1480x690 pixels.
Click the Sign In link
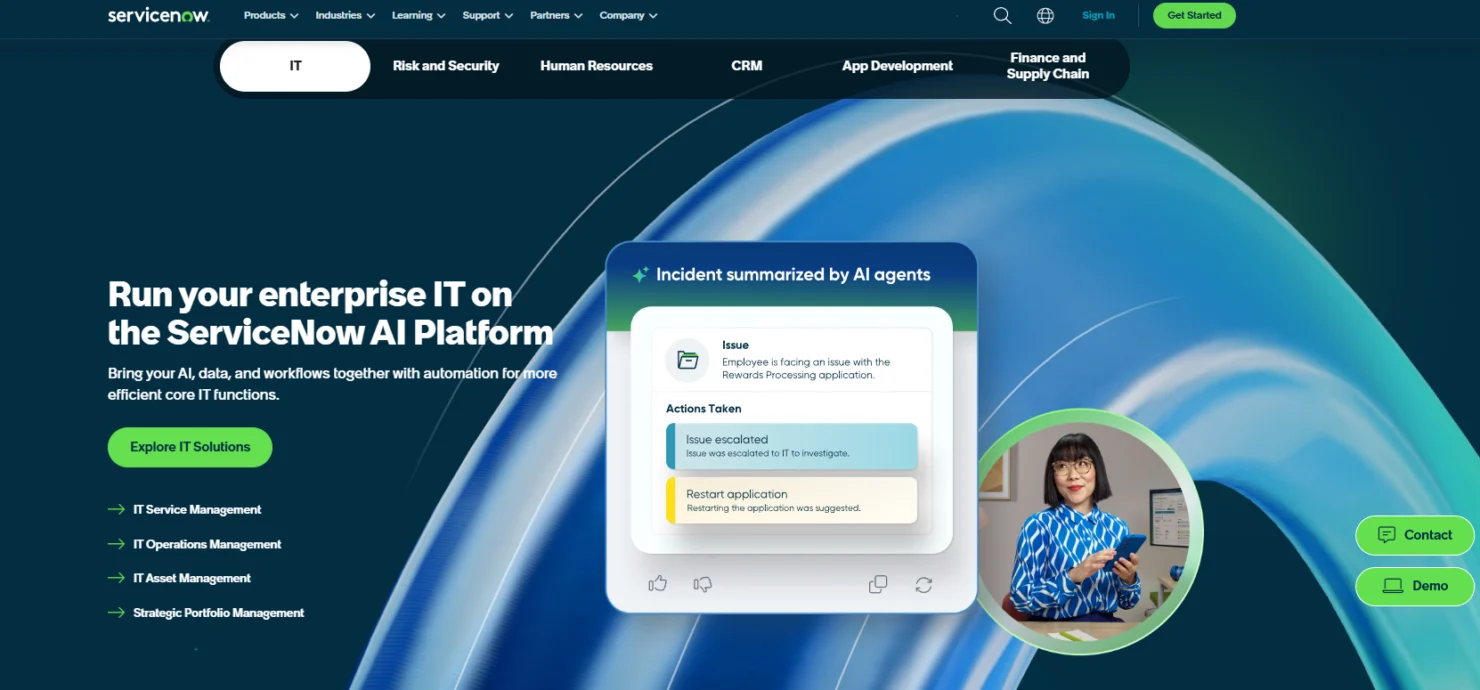[1098, 15]
